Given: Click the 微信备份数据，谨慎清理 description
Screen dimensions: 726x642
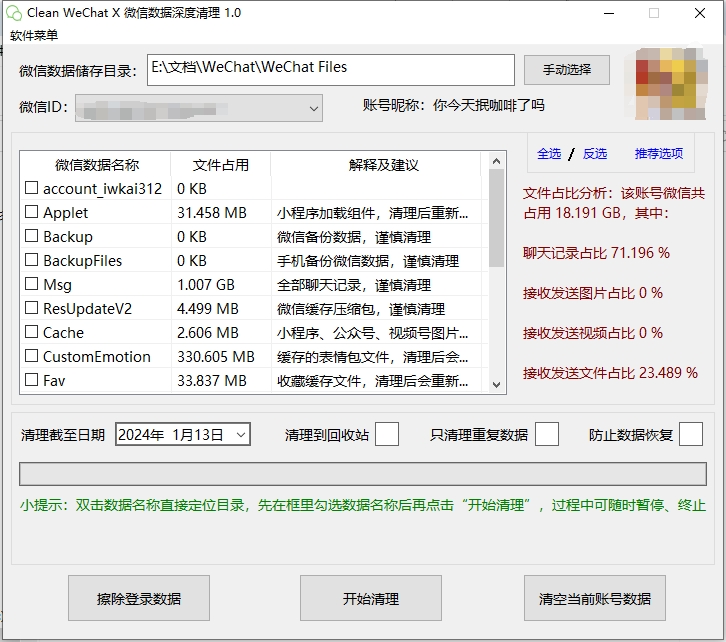Looking at the screenshot, I should click(354, 237).
